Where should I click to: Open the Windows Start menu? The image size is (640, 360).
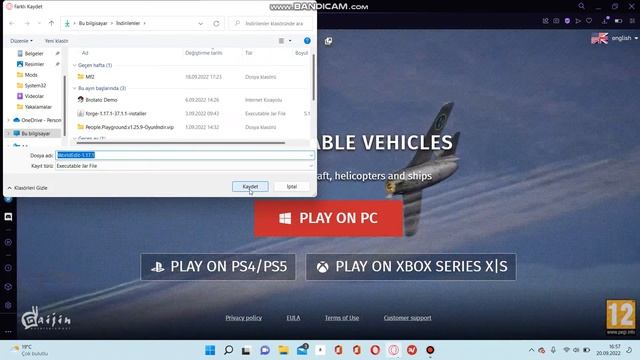coord(210,350)
